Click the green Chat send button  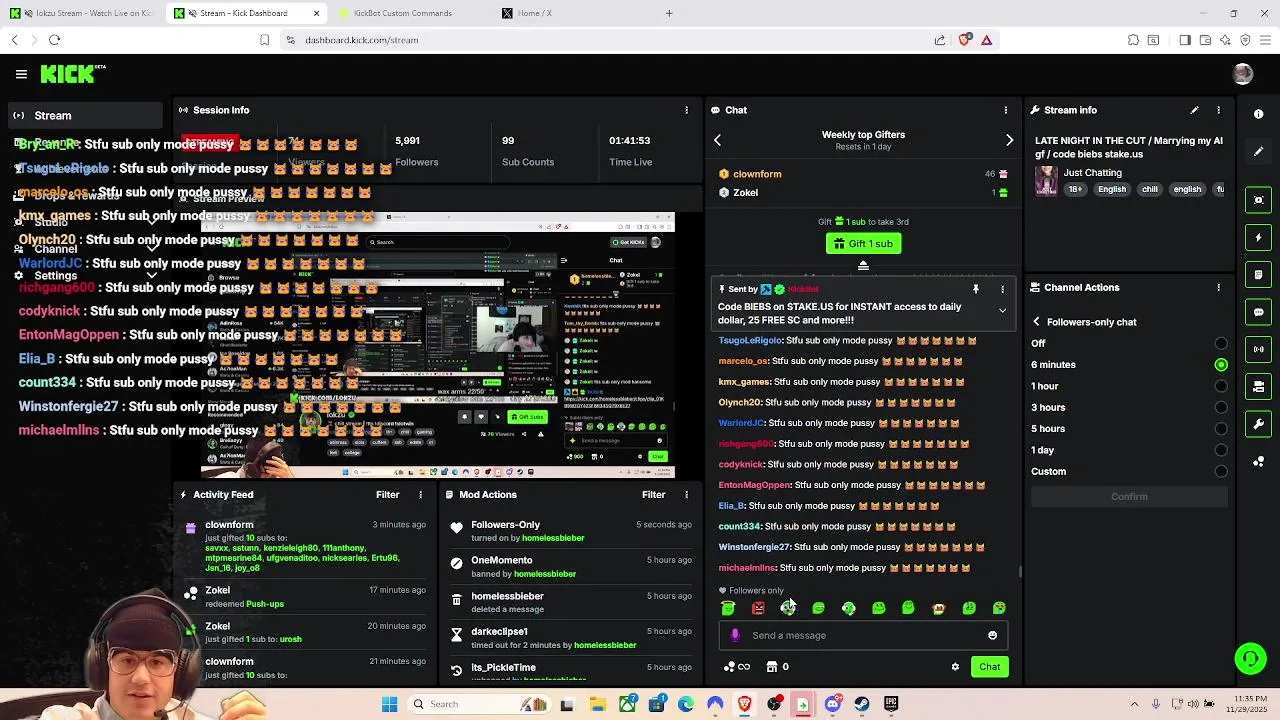point(989,667)
